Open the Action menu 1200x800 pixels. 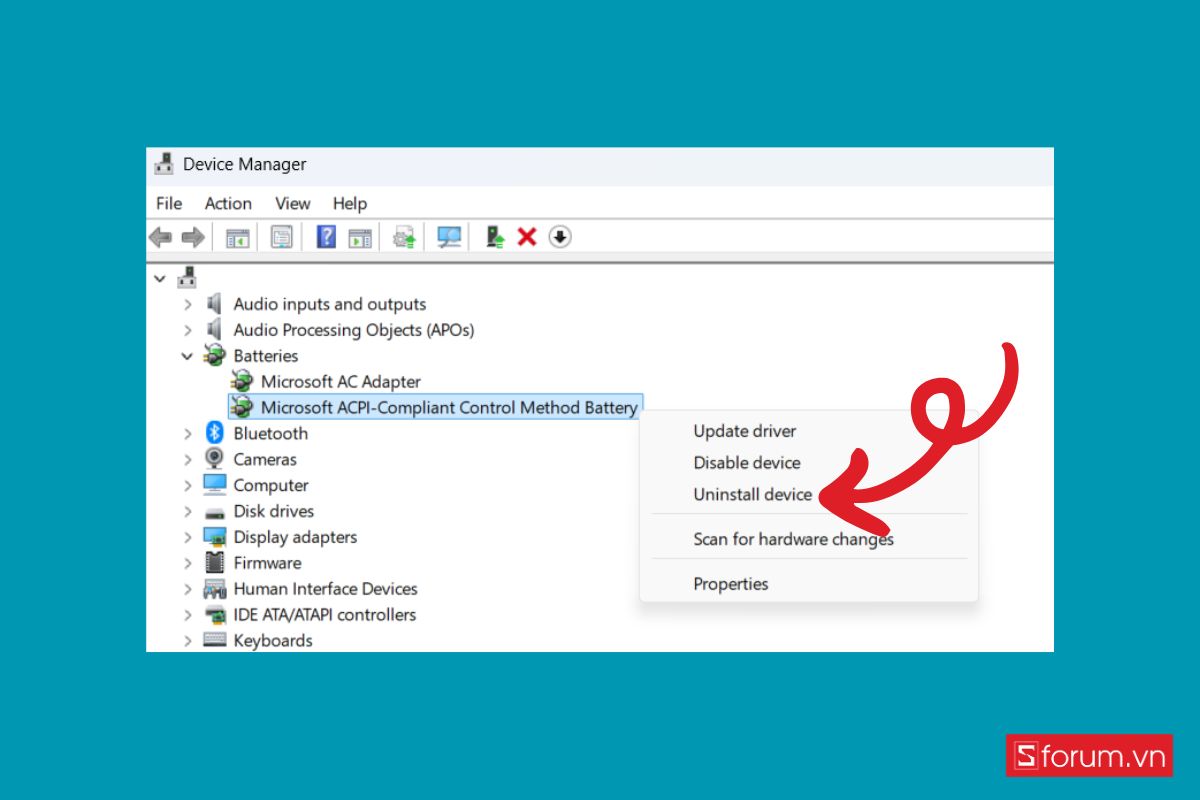(x=228, y=203)
